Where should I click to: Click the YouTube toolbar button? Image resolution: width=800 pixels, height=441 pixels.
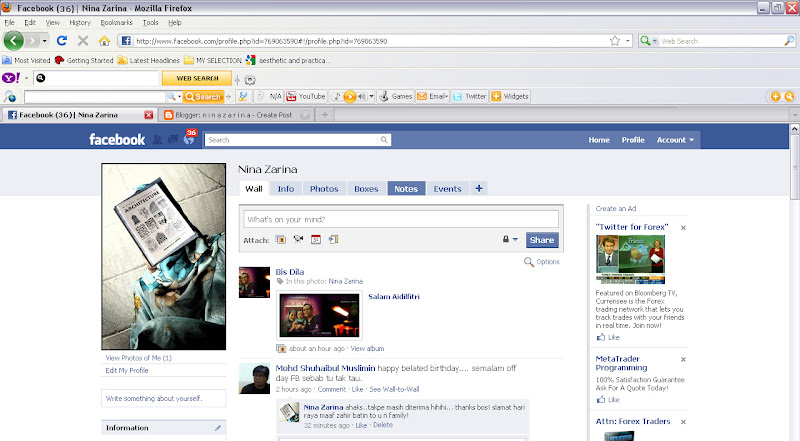306,96
